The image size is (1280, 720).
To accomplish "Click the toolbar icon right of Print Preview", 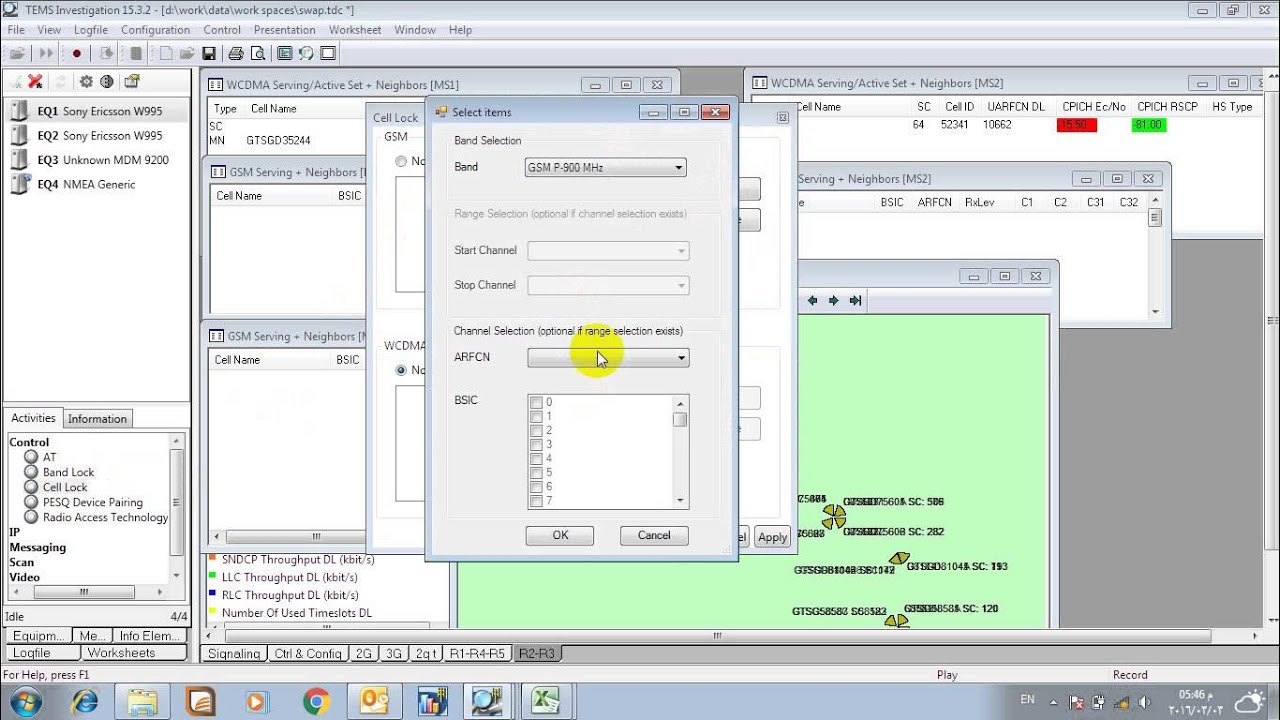I will [x=285, y=53].
